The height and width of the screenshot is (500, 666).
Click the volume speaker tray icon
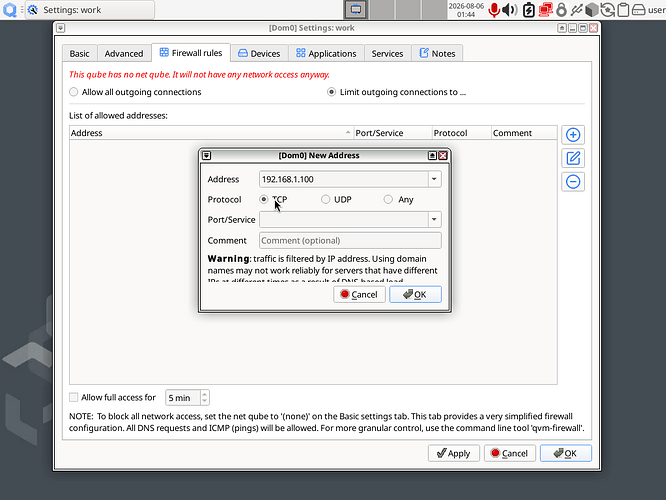point(509,10)
